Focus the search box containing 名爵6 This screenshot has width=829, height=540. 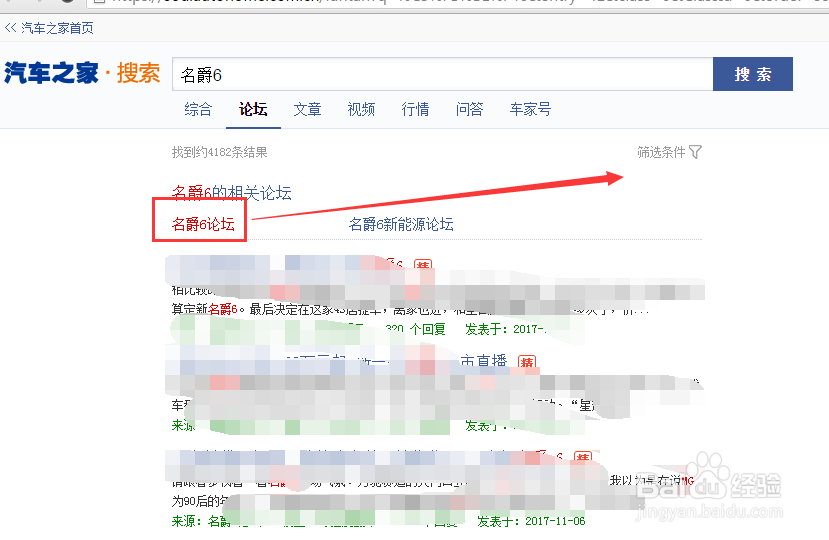point(443,75)
